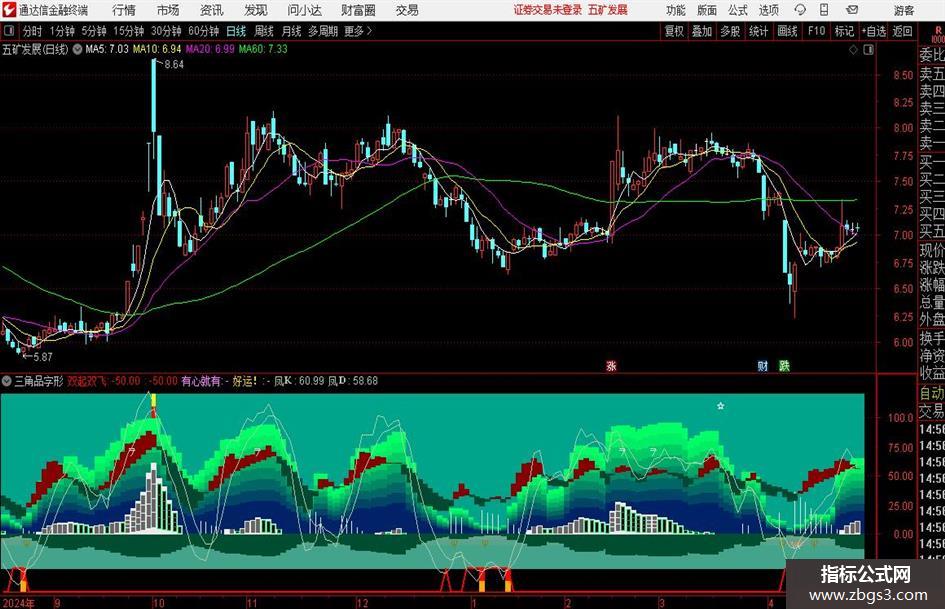Open the 交易 menu

(x=407, y=10)
